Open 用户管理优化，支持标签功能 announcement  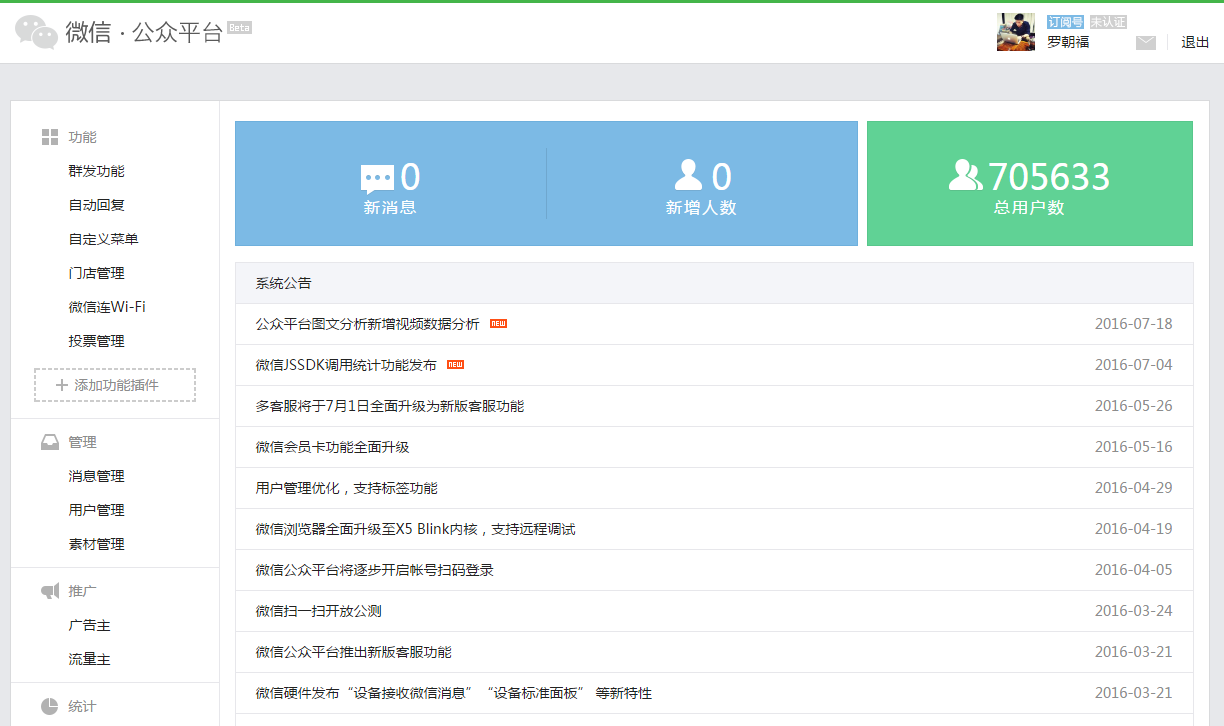tap(347, 488)
